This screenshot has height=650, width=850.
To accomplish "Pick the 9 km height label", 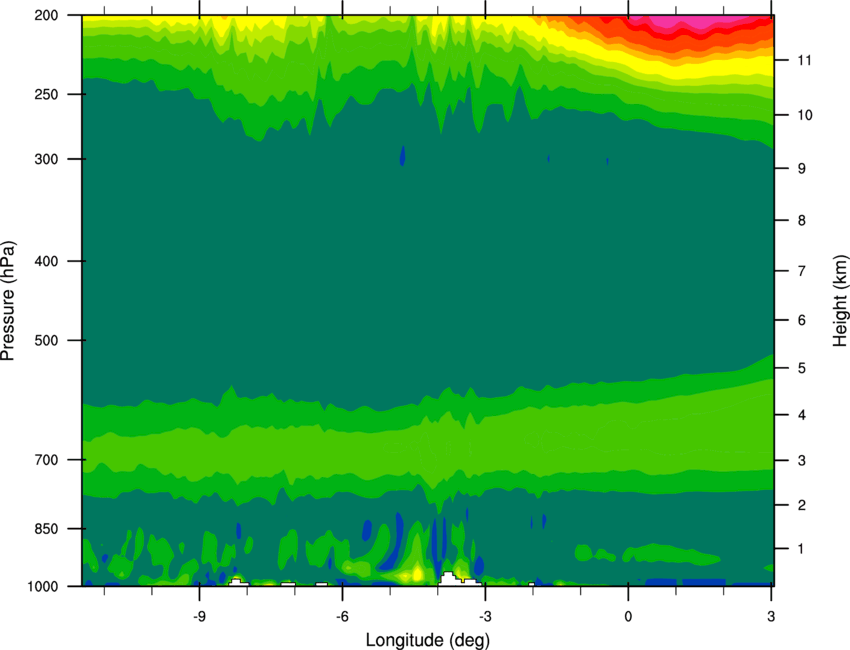I will coord(801,169).
